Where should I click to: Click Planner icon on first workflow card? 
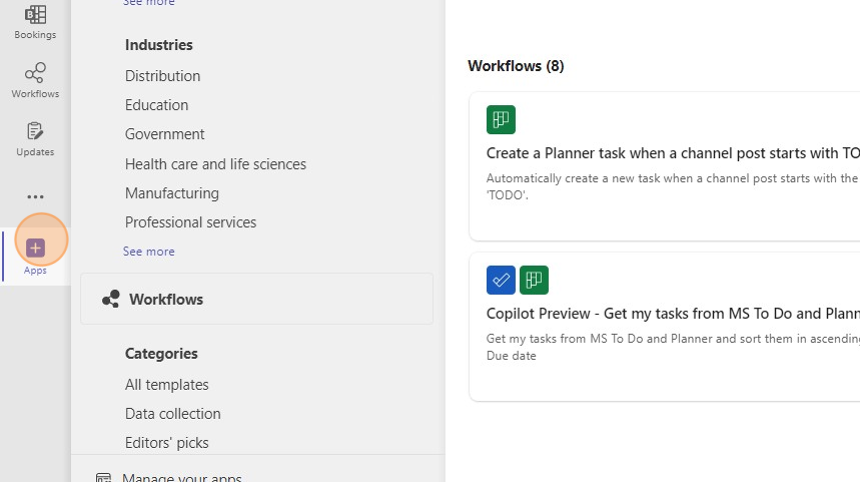point(501,120)
